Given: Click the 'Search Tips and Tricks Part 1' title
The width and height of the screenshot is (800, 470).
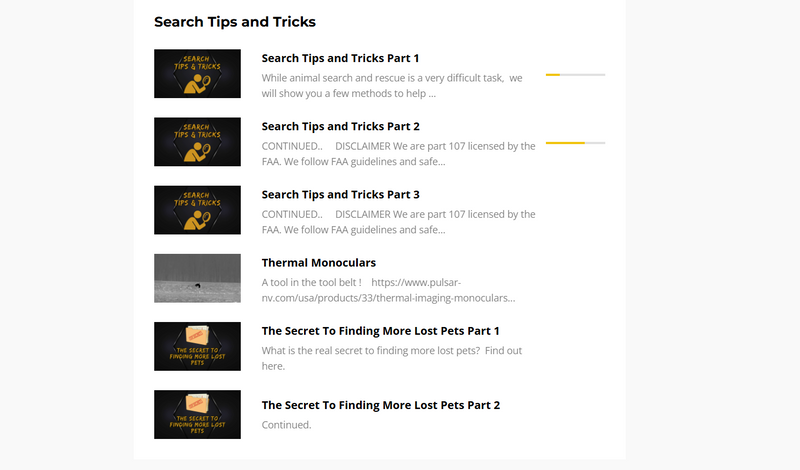Looking at the screenshot, I should click(340, 58).
